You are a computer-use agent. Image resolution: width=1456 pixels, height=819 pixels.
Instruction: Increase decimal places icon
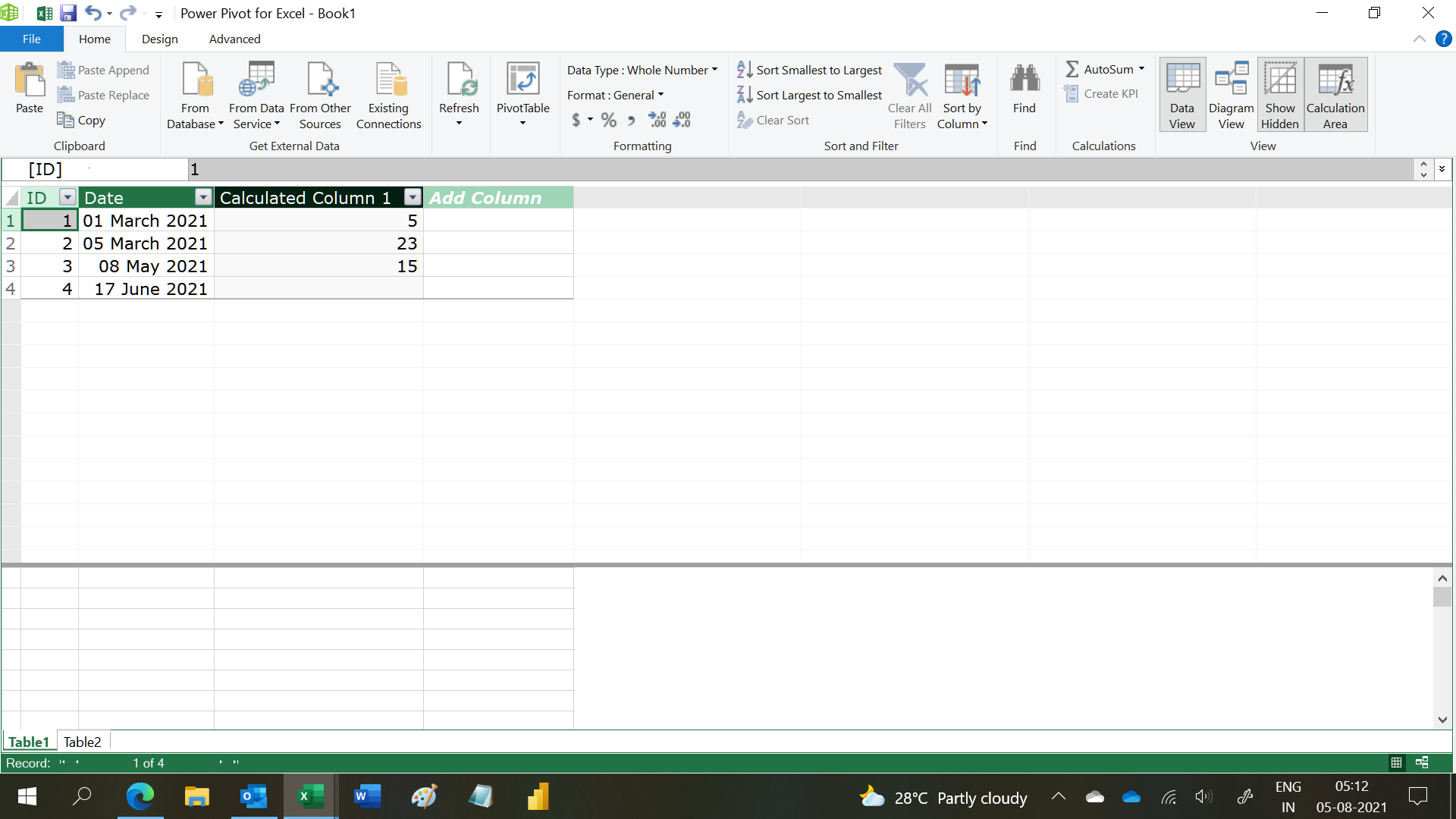point(657,120)
